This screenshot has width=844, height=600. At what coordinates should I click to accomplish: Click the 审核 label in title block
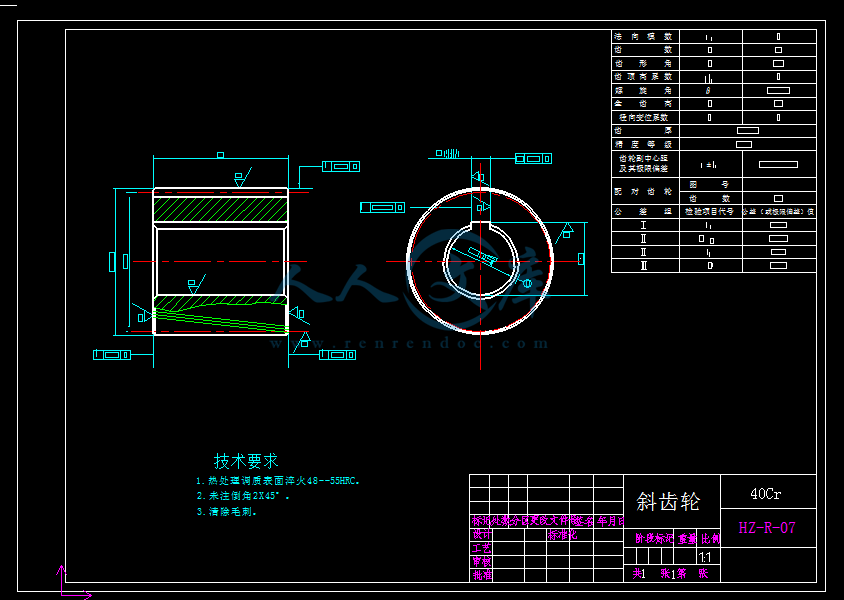(482, 562)
